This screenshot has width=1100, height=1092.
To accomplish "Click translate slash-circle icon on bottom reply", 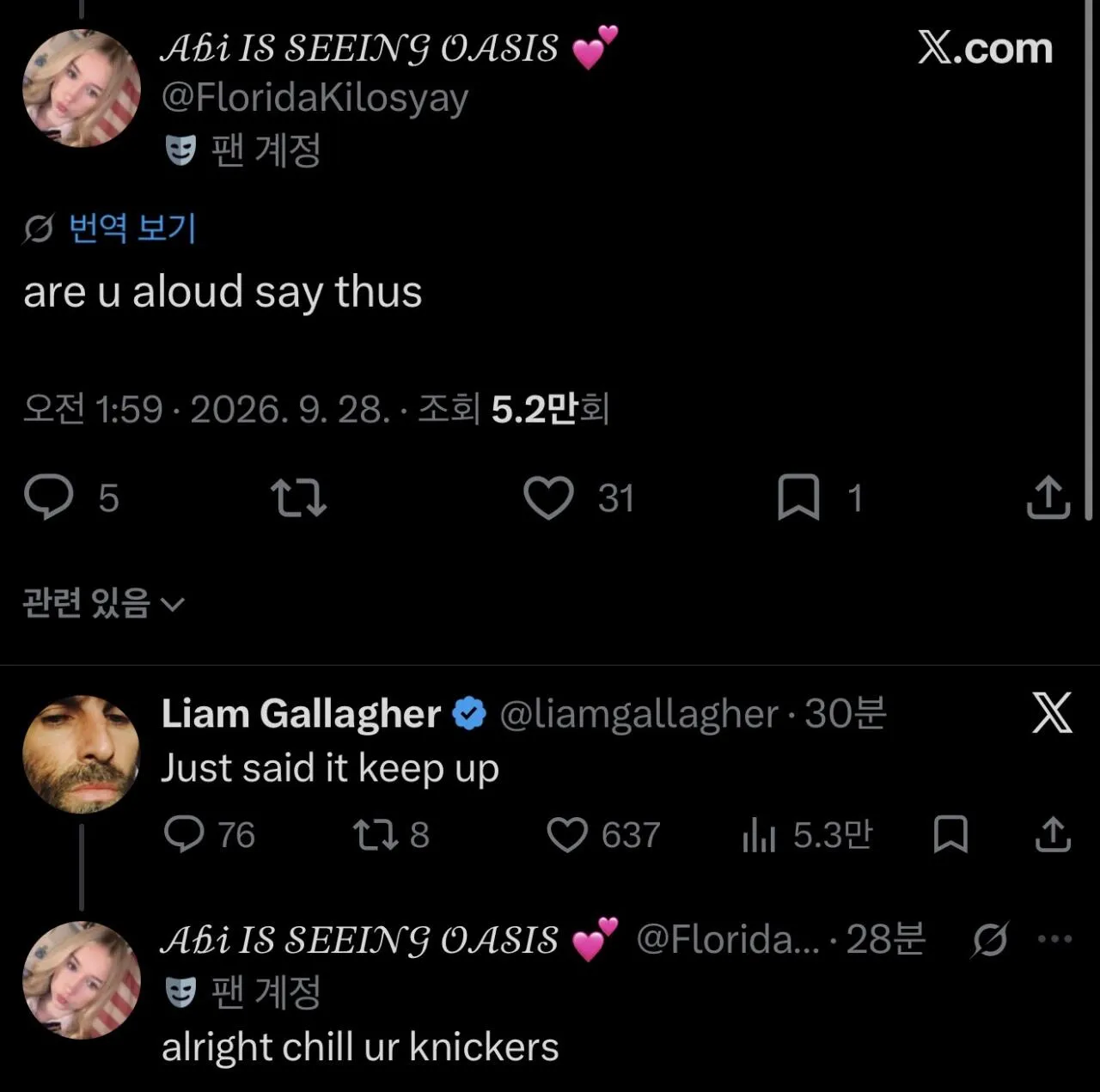I will (990, 940).
